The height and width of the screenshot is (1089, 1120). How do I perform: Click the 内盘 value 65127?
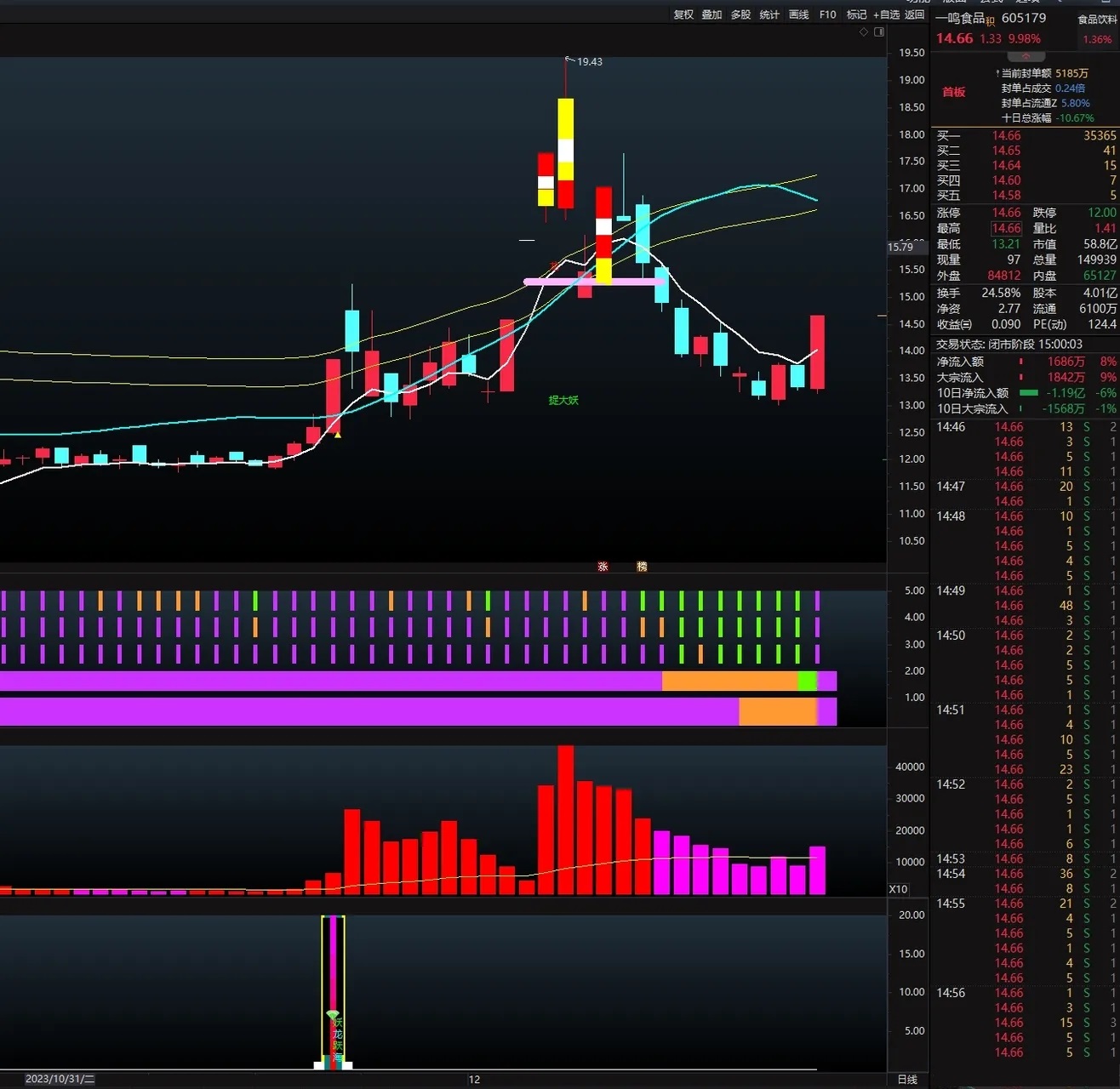click(x=1100, y=276)
